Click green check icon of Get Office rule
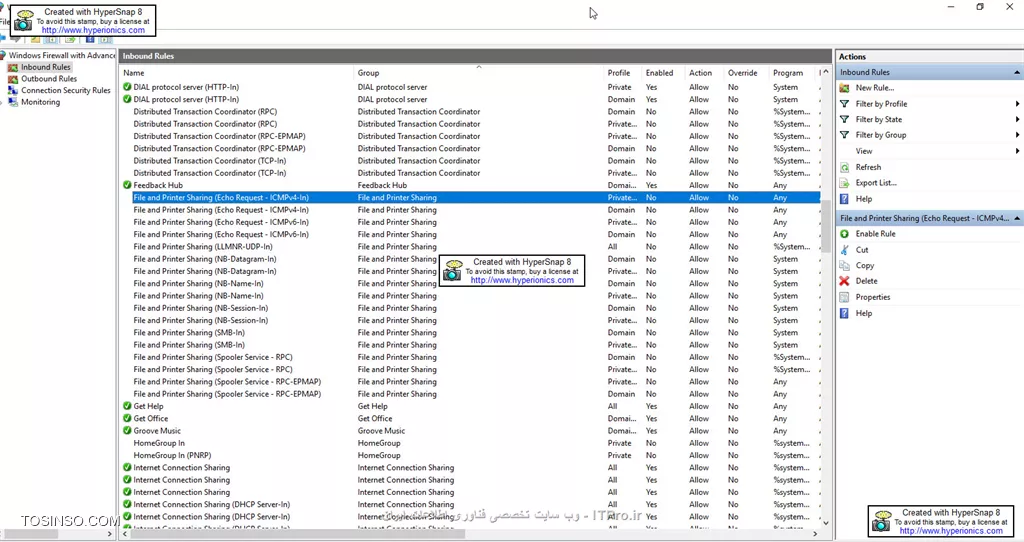1024x542 pixels. pyautogui.click(x=127, y=419)
